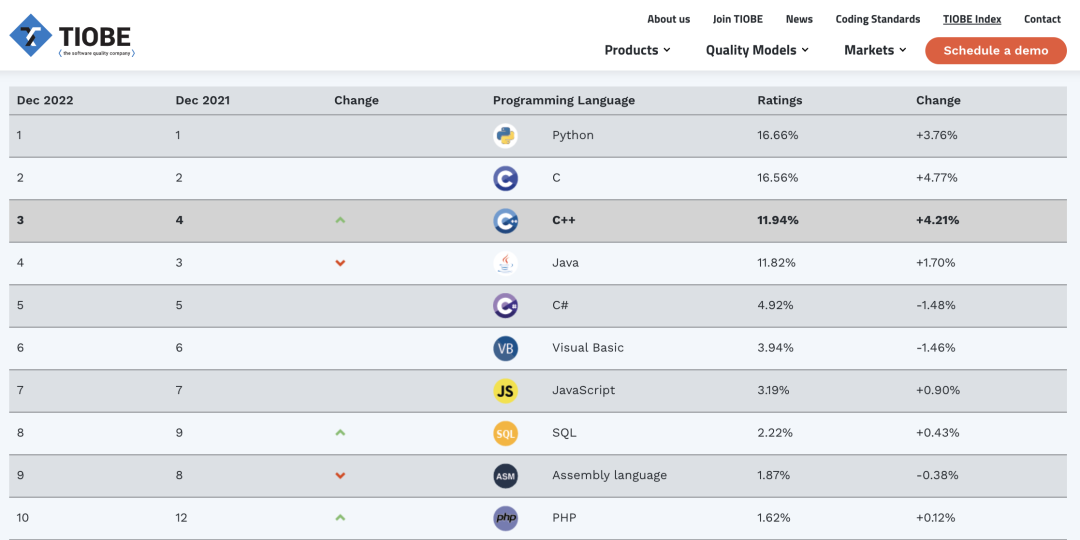Open the Quality Models dropdown

757,50
